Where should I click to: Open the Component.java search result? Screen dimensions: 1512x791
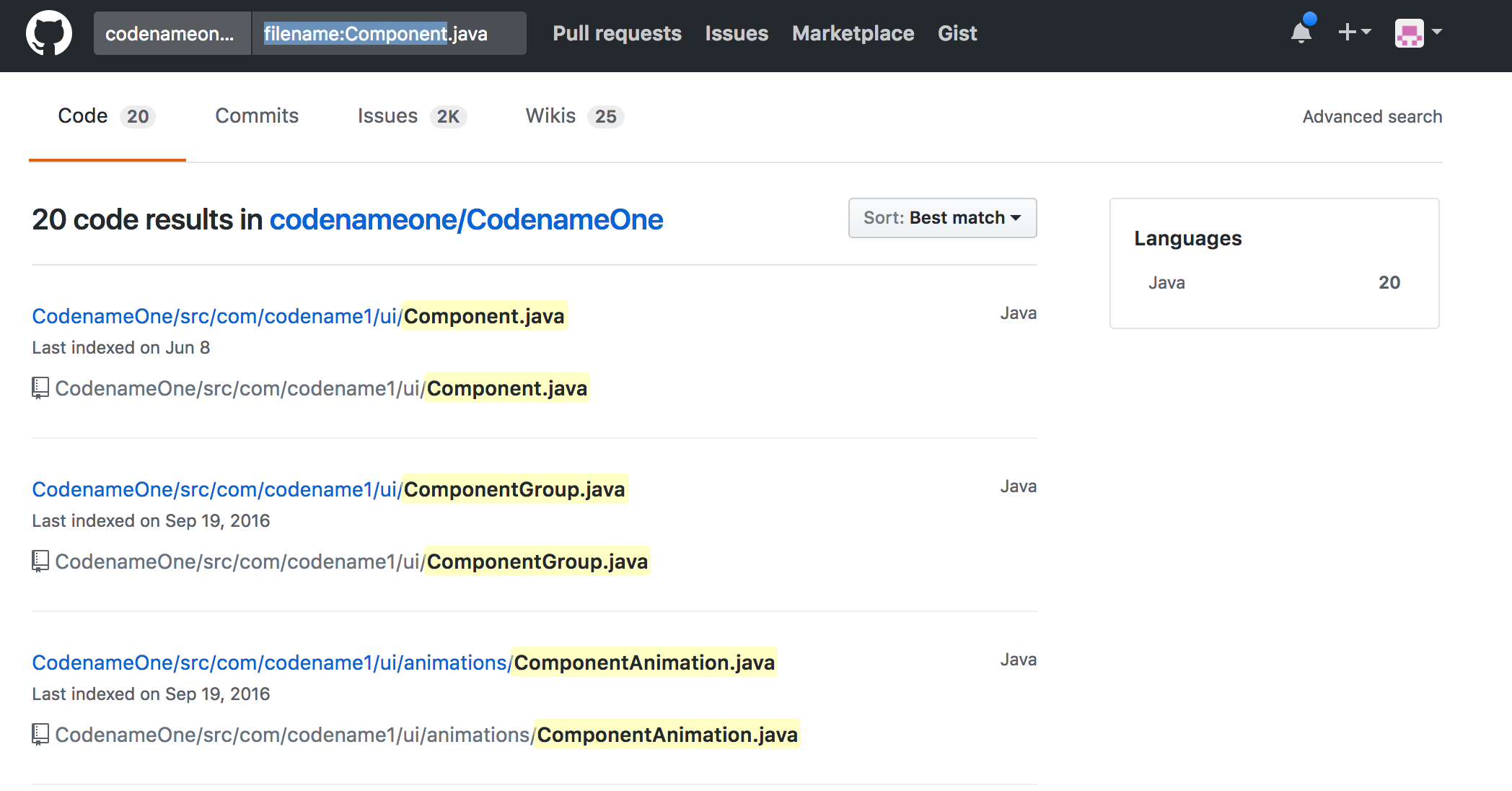tap(298, 315)
